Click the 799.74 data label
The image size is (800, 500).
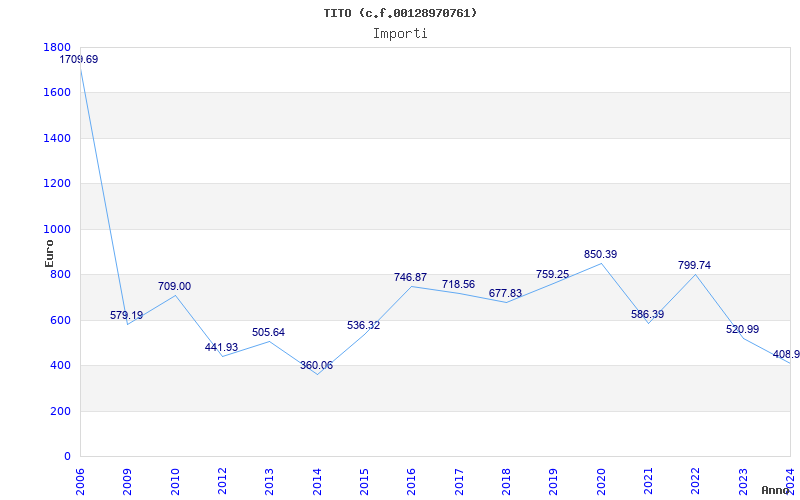tap(695, 266)
